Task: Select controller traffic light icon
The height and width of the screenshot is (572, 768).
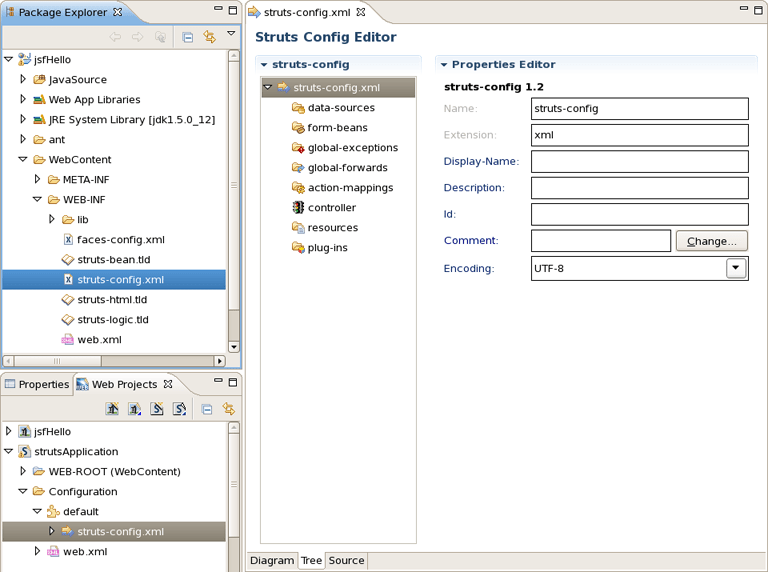Action: coord(298,208)
